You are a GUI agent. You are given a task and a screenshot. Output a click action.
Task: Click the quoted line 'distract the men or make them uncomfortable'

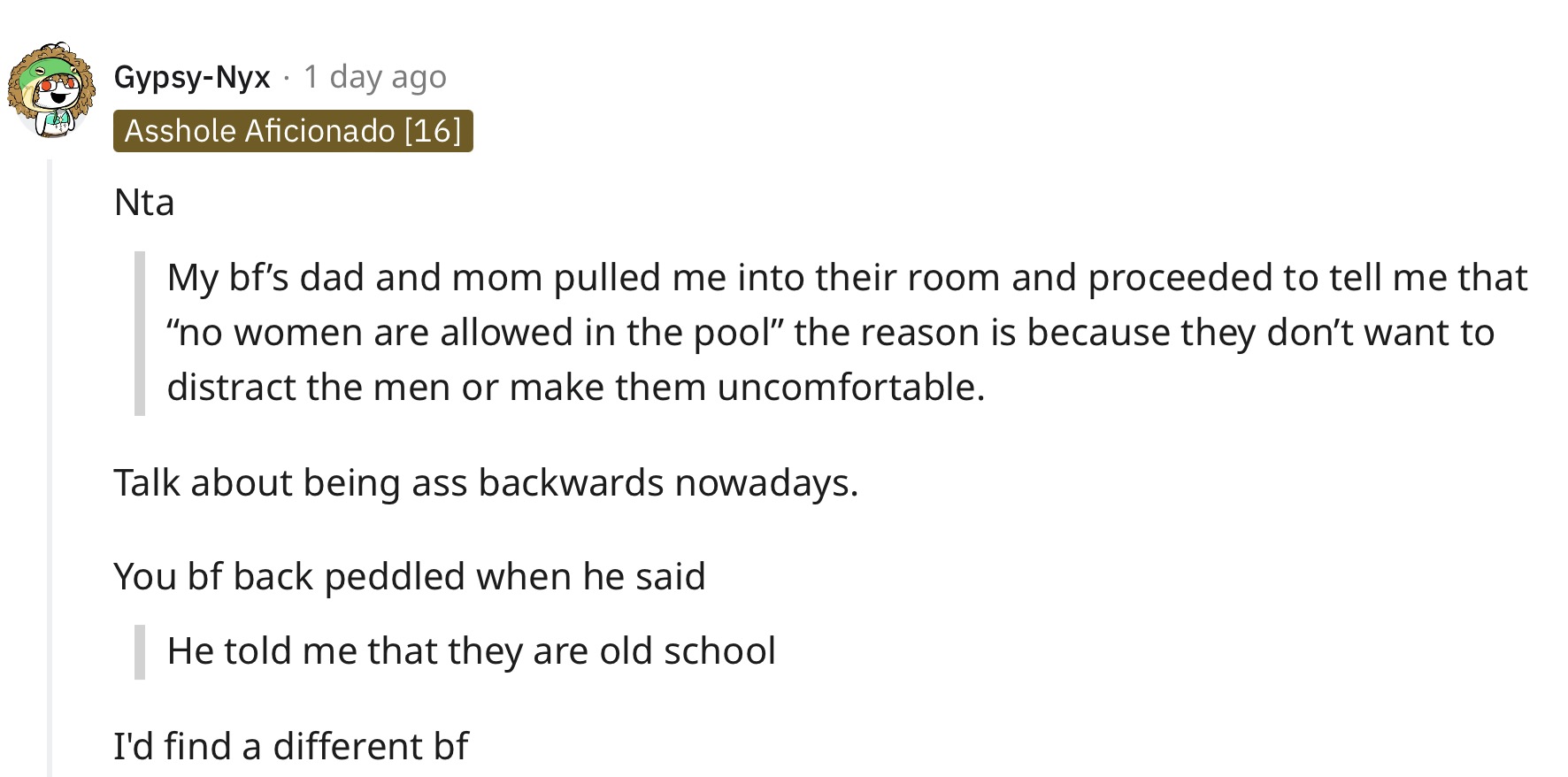[x=575, y=388]
